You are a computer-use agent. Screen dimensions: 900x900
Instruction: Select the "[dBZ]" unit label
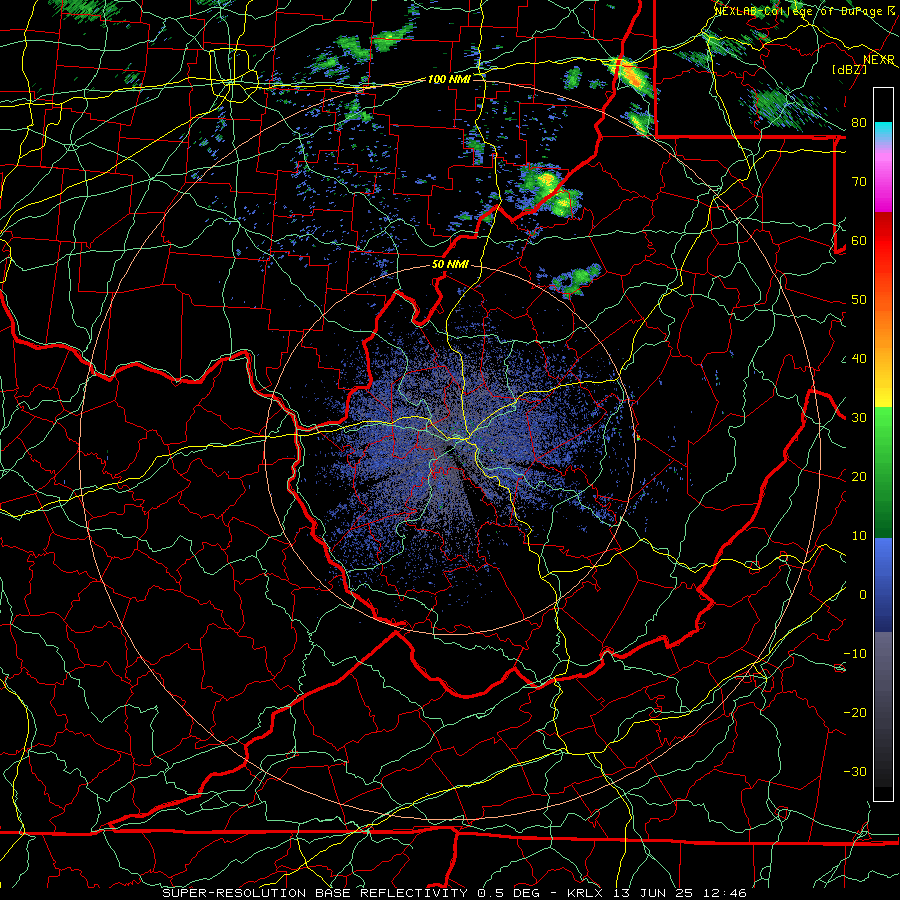point(849,69)
